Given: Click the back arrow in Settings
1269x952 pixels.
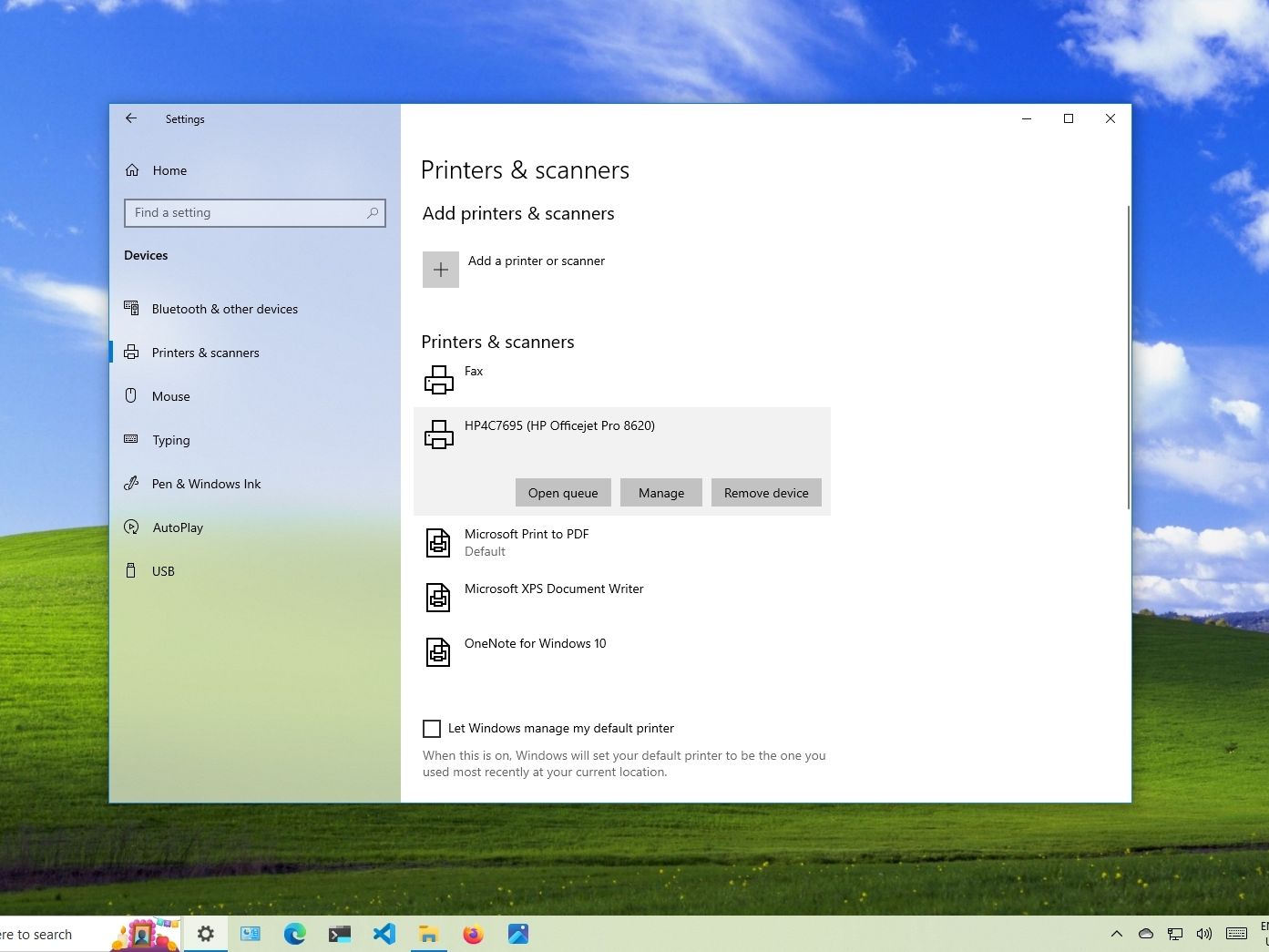Looking at the screenshot, I should (131, 118).
